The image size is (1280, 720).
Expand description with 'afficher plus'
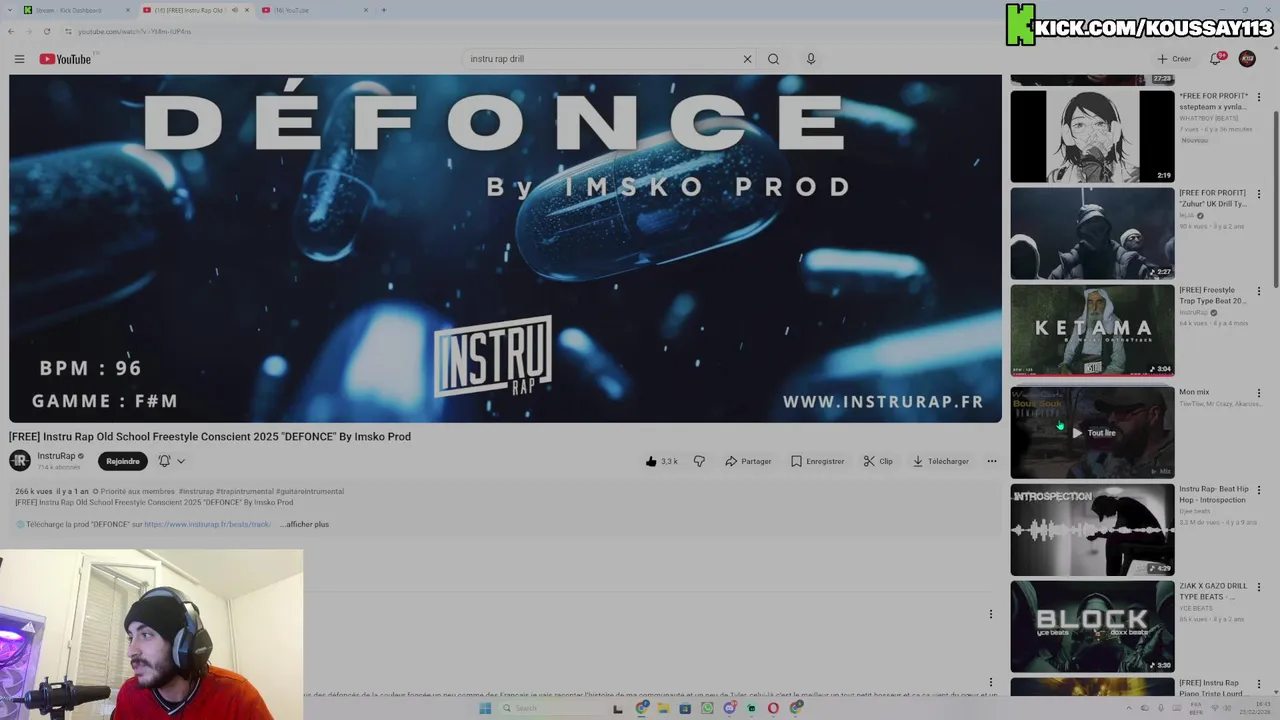[x=305, y=524]
